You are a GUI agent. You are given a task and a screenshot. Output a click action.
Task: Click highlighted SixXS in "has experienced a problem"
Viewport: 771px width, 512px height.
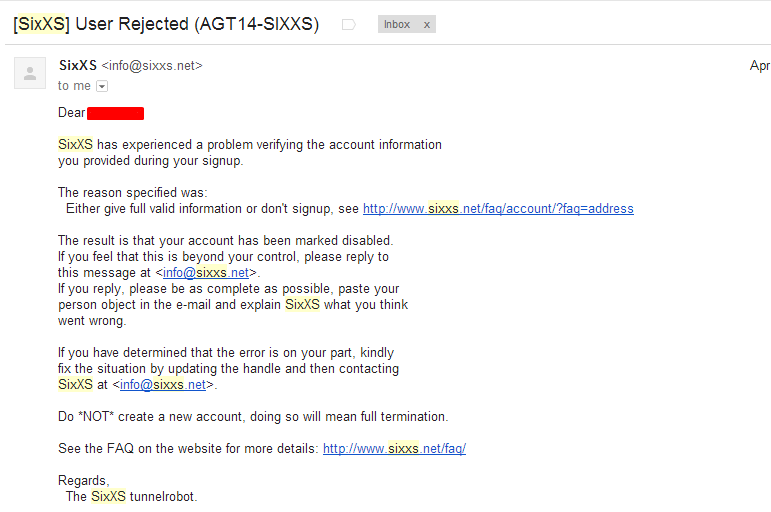click(x=75, y=145)
